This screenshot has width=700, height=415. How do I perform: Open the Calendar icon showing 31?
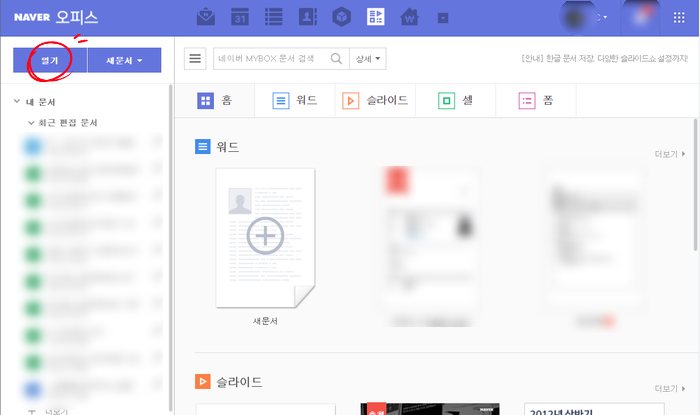pos(240,17)
